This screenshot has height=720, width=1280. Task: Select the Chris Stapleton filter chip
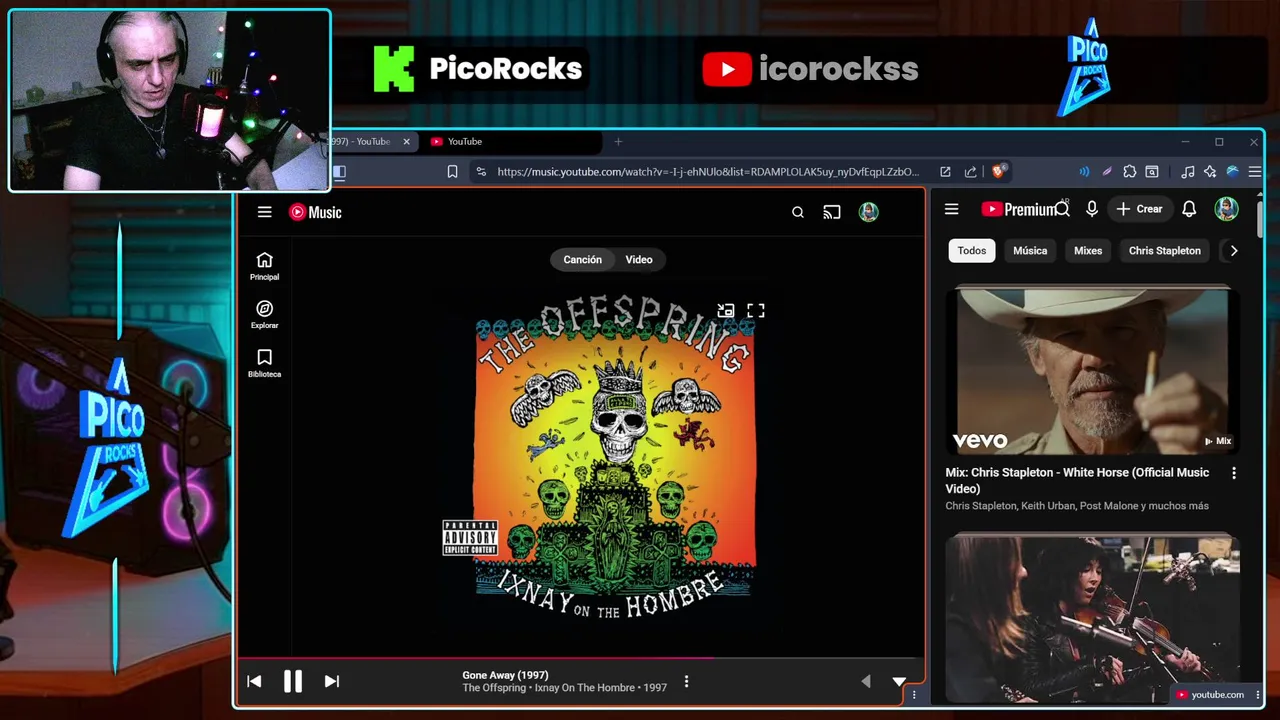click(x=1165, y=251)
